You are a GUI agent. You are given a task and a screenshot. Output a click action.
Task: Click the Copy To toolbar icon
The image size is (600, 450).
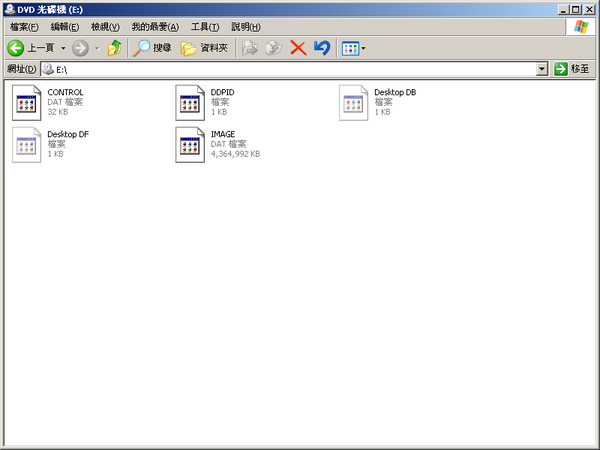pyautogui.click(x=274, y=48)
